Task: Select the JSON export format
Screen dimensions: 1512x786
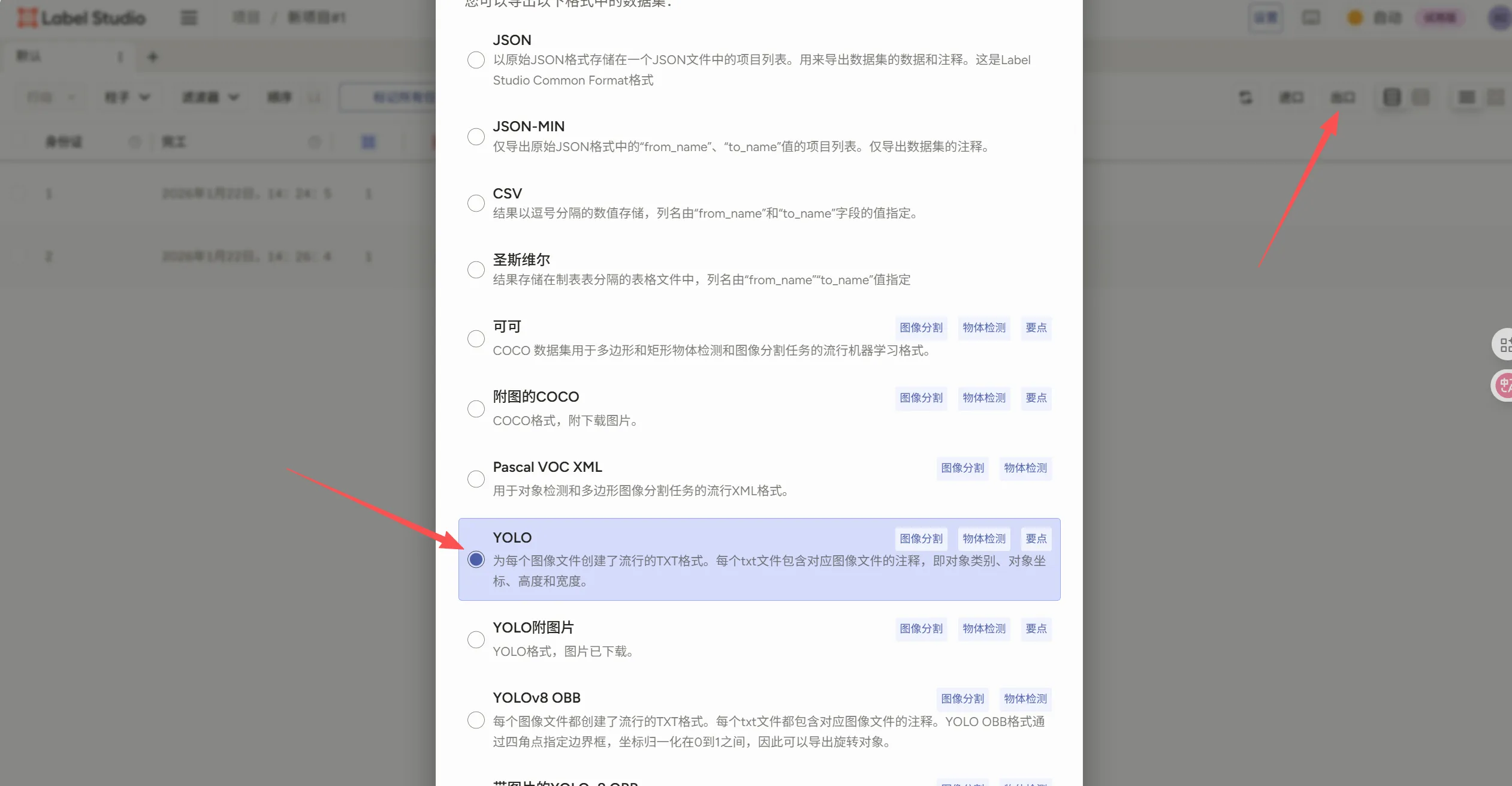Action: point(476,60)
